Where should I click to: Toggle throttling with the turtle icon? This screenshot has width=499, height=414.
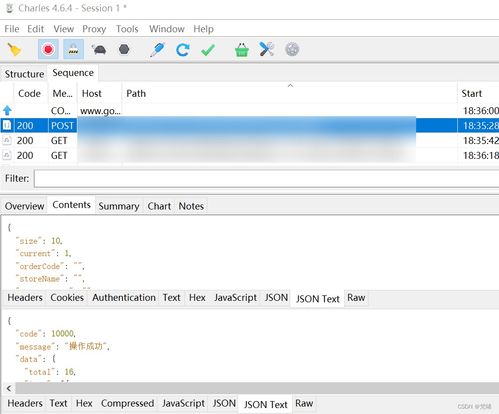tap(99, 50)
